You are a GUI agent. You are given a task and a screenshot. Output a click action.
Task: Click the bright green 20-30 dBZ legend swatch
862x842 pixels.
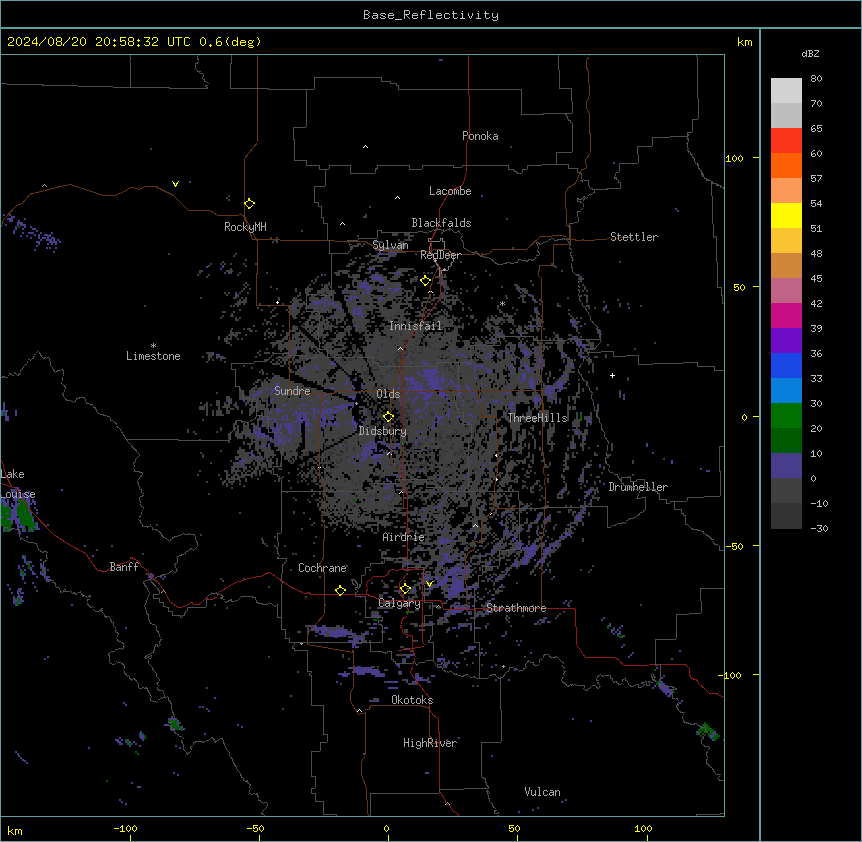(786, 416)
